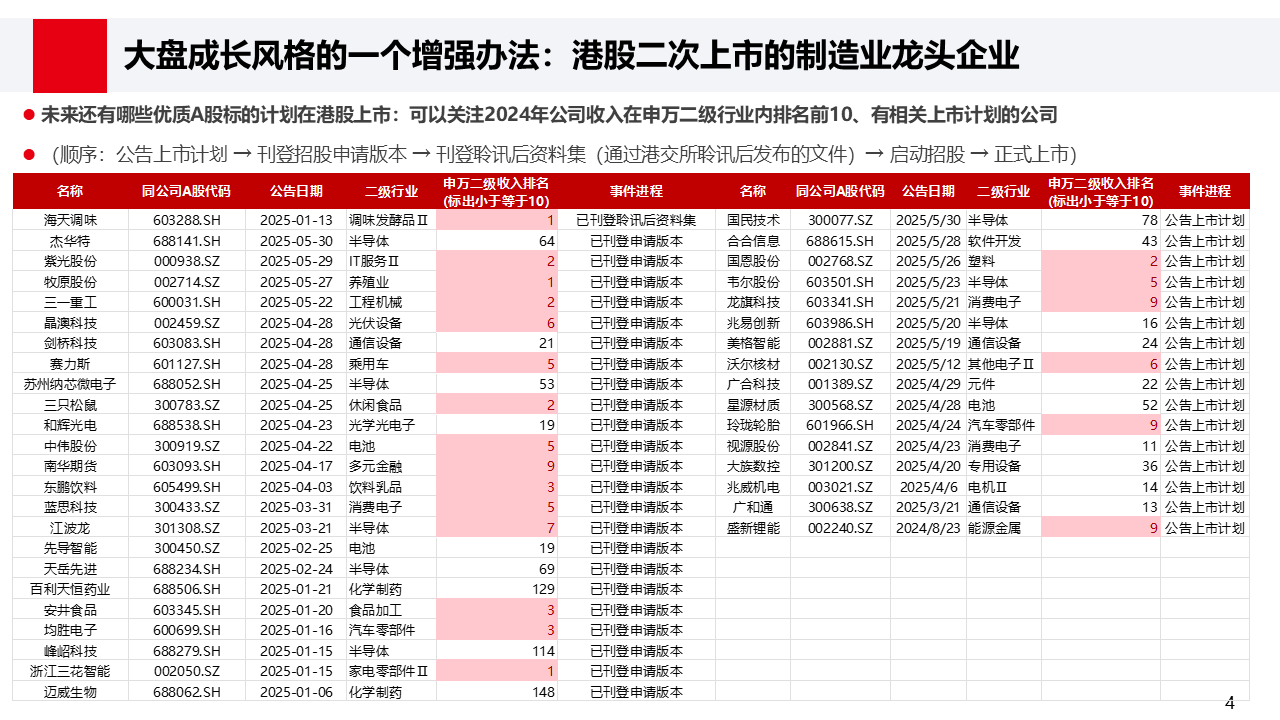This screenshot has height=720, width=1280.
Task: Click company name 赛力斯
Action: coord(71,364)
